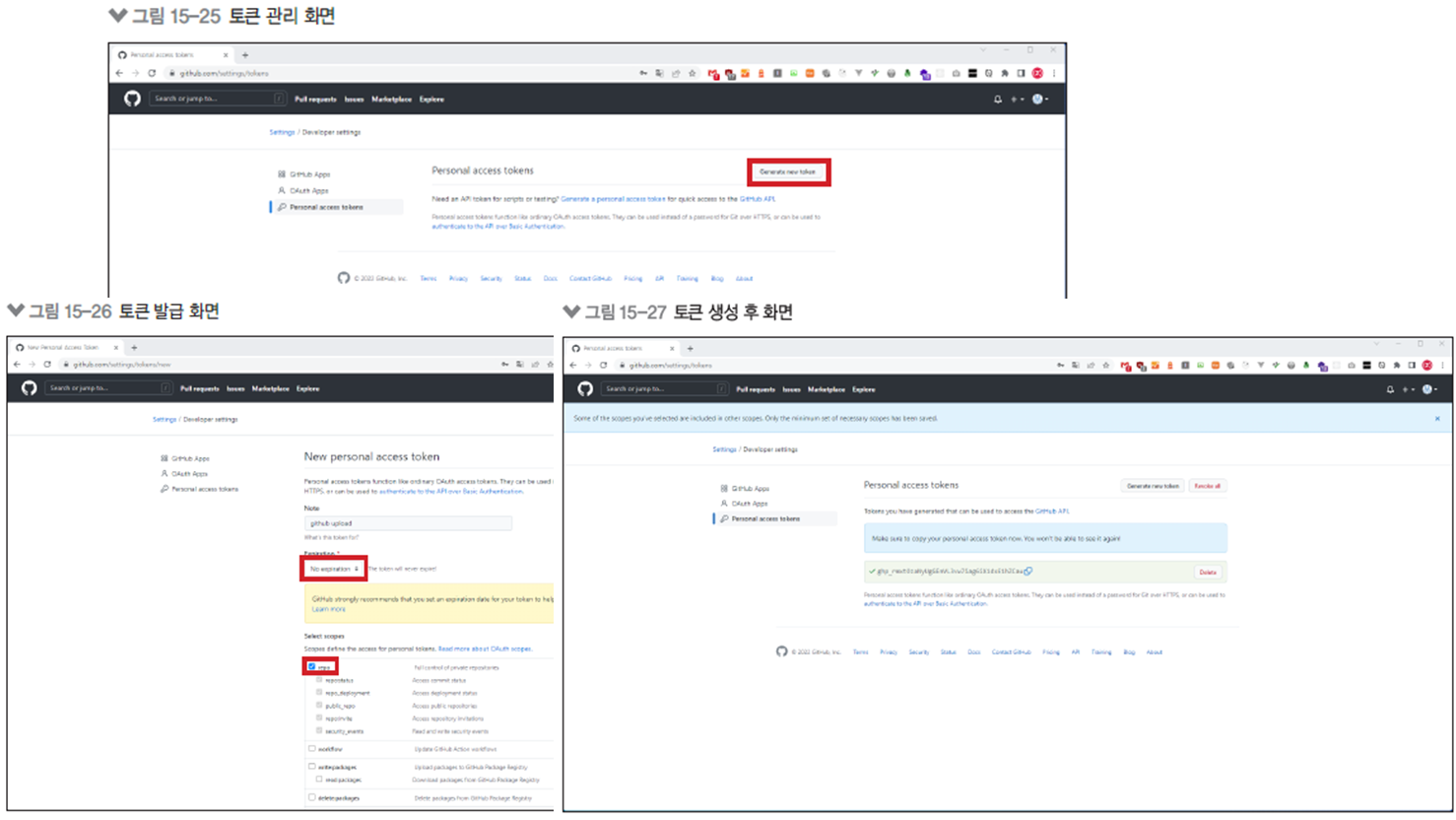Go back in figure 15-25 browser
Viewport: 1456px width, 820px height.
(119, 73)
